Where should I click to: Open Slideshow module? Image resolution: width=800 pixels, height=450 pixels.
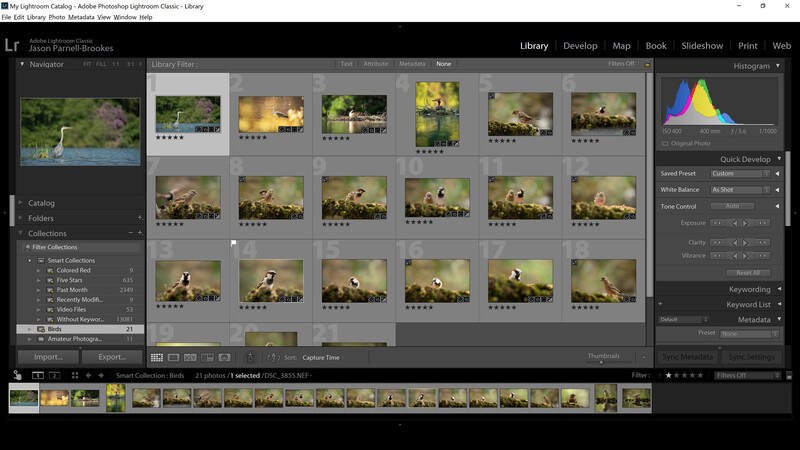tap(702, 46)
